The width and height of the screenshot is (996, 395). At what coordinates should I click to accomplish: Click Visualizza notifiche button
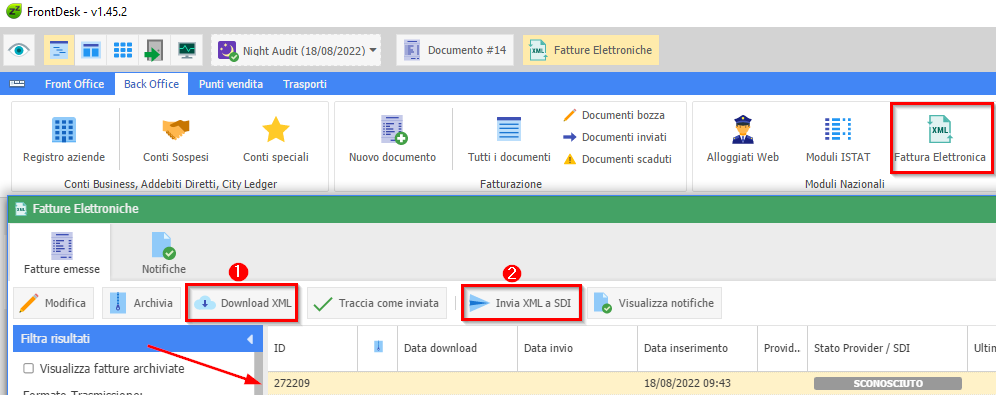click(x=654, y=304)
